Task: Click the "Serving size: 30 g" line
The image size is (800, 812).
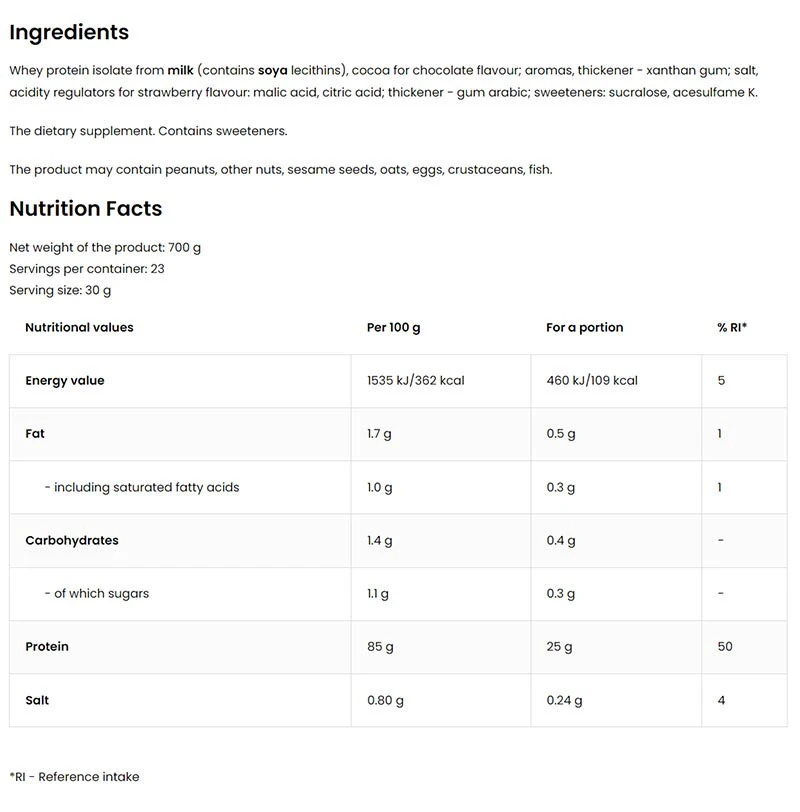Action: pyautogui.click(x=60, y=290)
